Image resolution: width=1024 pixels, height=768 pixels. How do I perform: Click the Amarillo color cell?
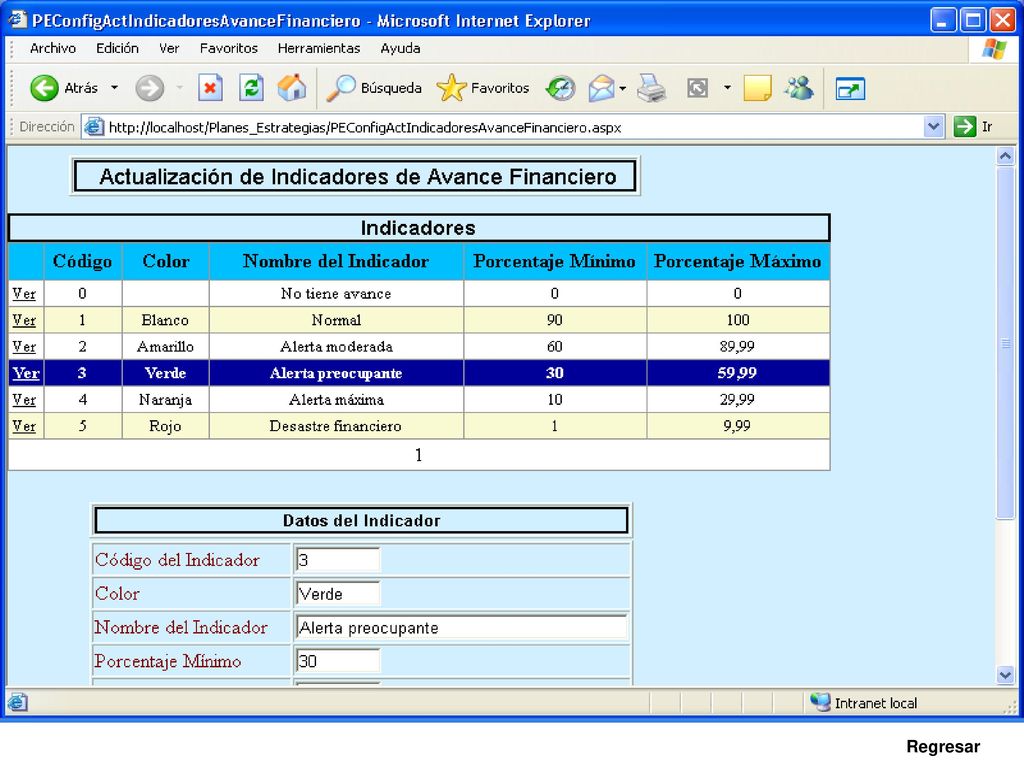(x=165, y=347)
